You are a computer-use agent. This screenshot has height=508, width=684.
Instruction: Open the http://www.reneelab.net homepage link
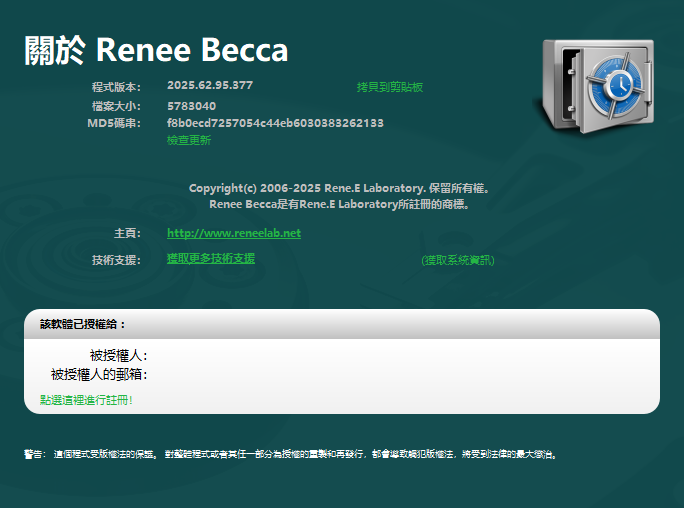[x=234, y=233]
